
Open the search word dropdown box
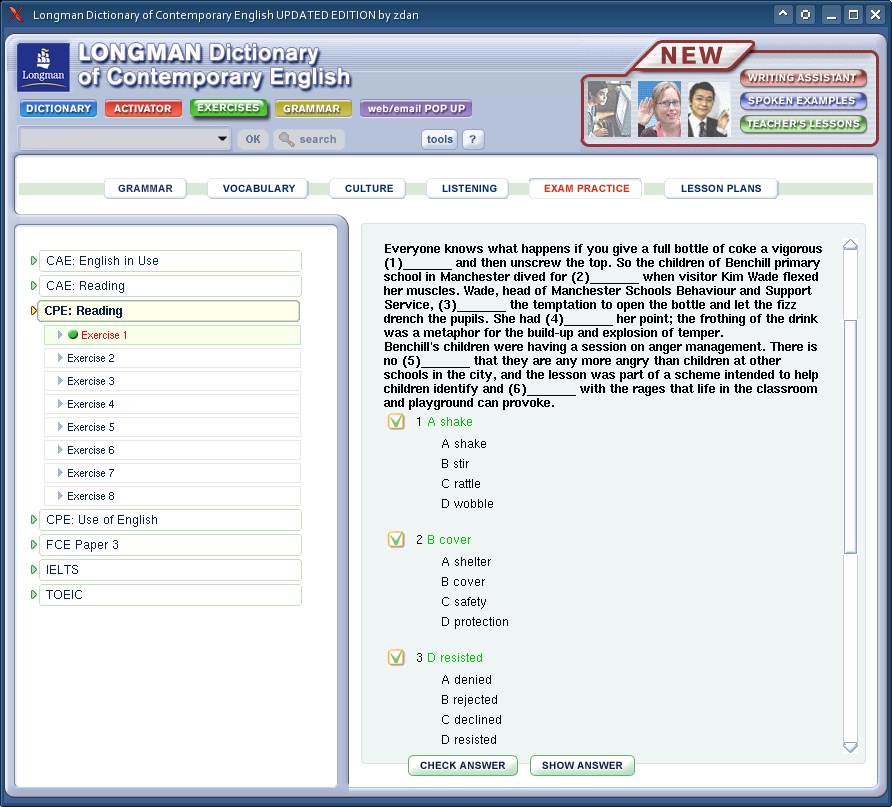tap(125, 139)
